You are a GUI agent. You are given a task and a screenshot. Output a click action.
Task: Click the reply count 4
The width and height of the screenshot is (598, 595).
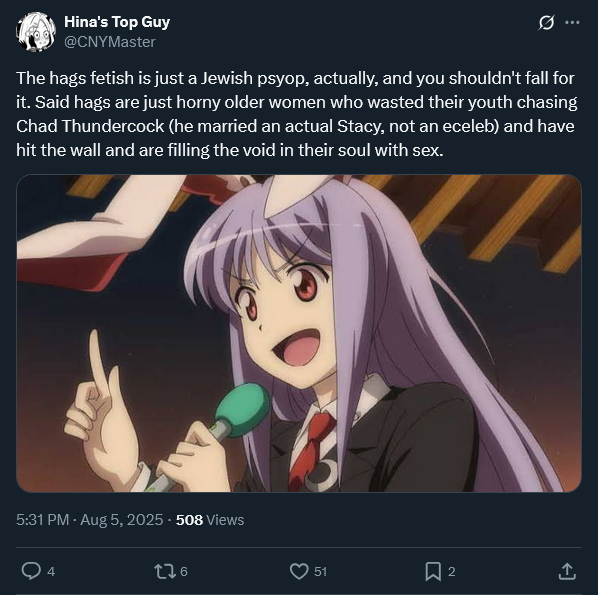coord(51,571)
